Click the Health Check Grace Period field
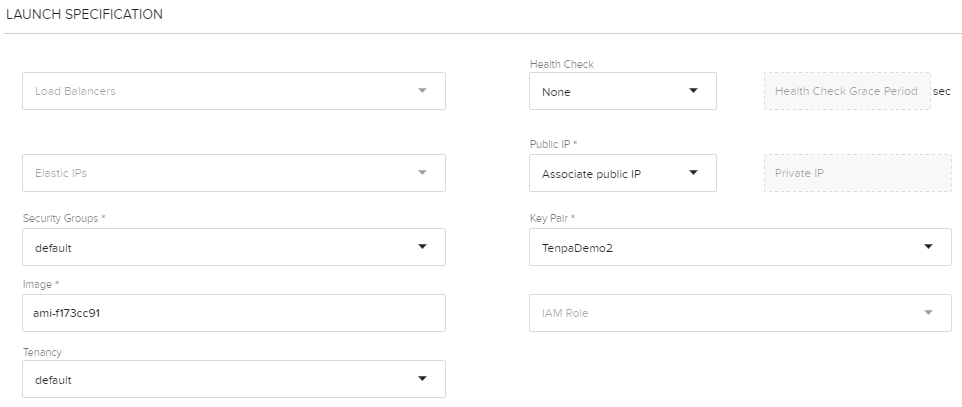Viewport: 962px width, 407px height. point(846,91)
